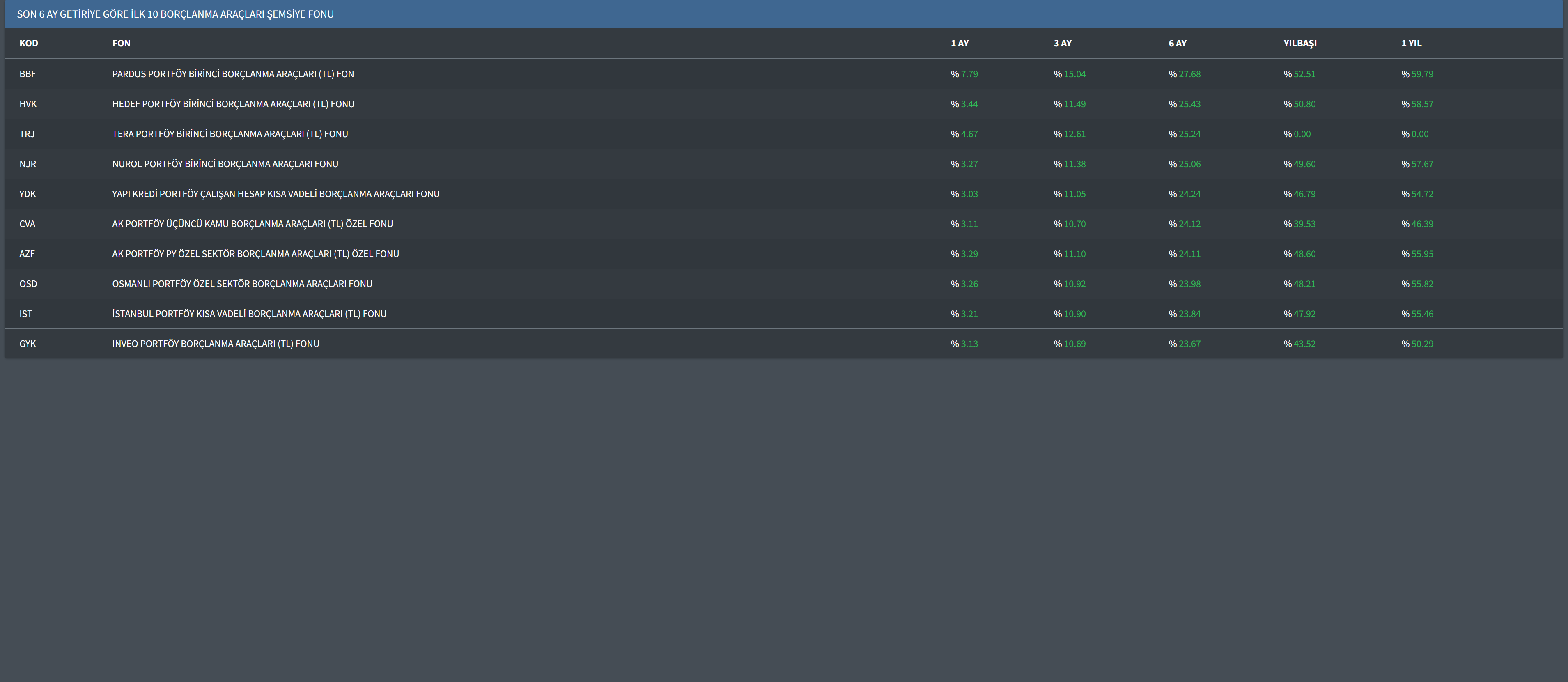Click the BBF fund code
The height and width of the screenshot is (682, 1568).
[x=28, y=74]
